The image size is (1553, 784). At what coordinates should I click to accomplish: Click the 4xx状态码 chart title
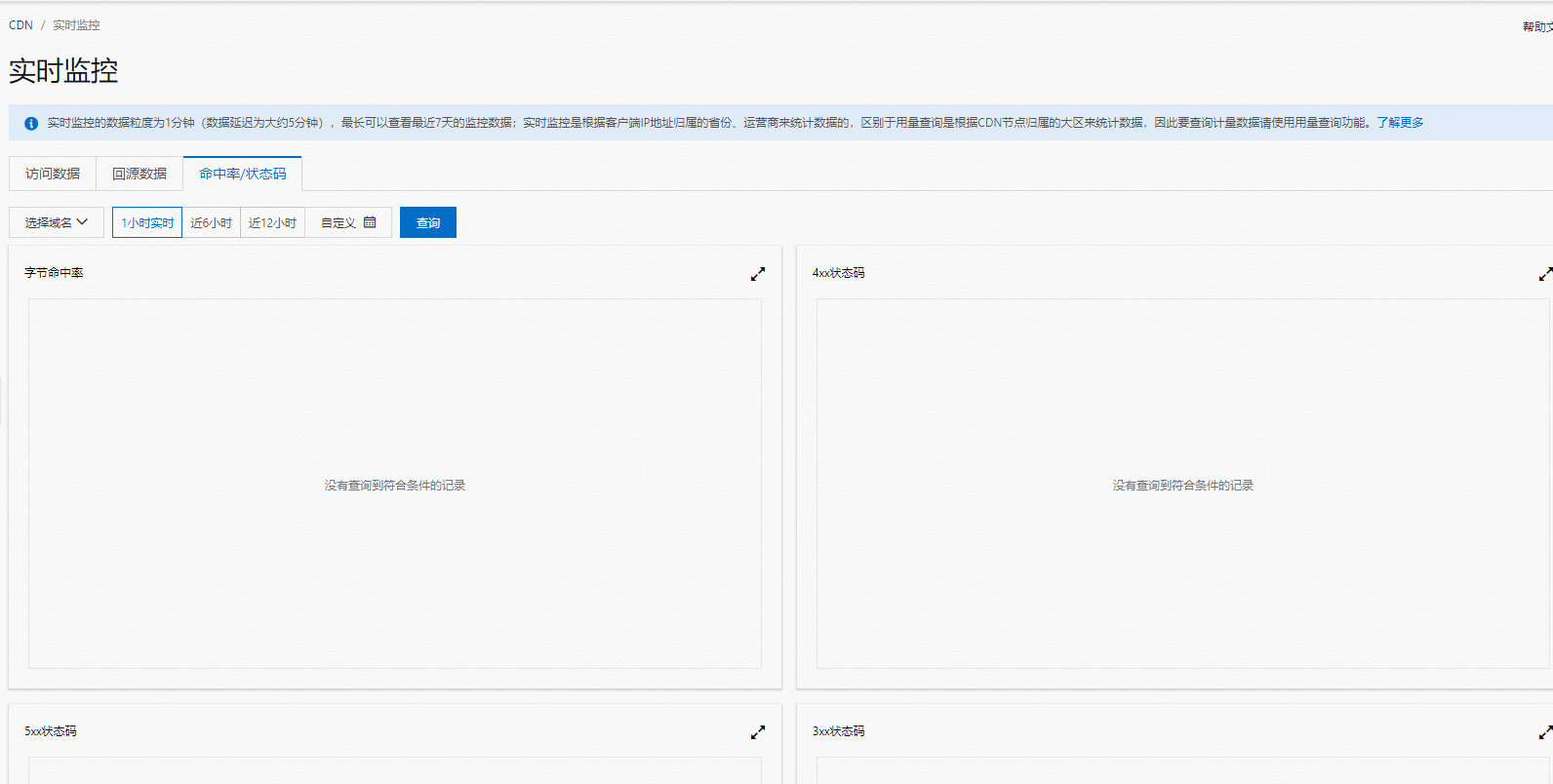(838, 273)
